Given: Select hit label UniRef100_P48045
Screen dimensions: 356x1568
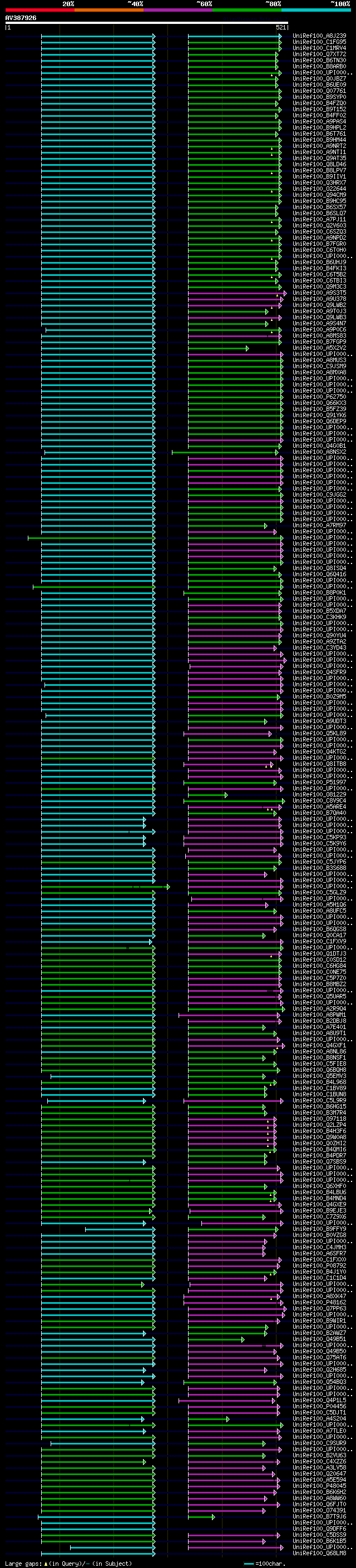Looking at the screenshot, I should (x=319, y=1486).
